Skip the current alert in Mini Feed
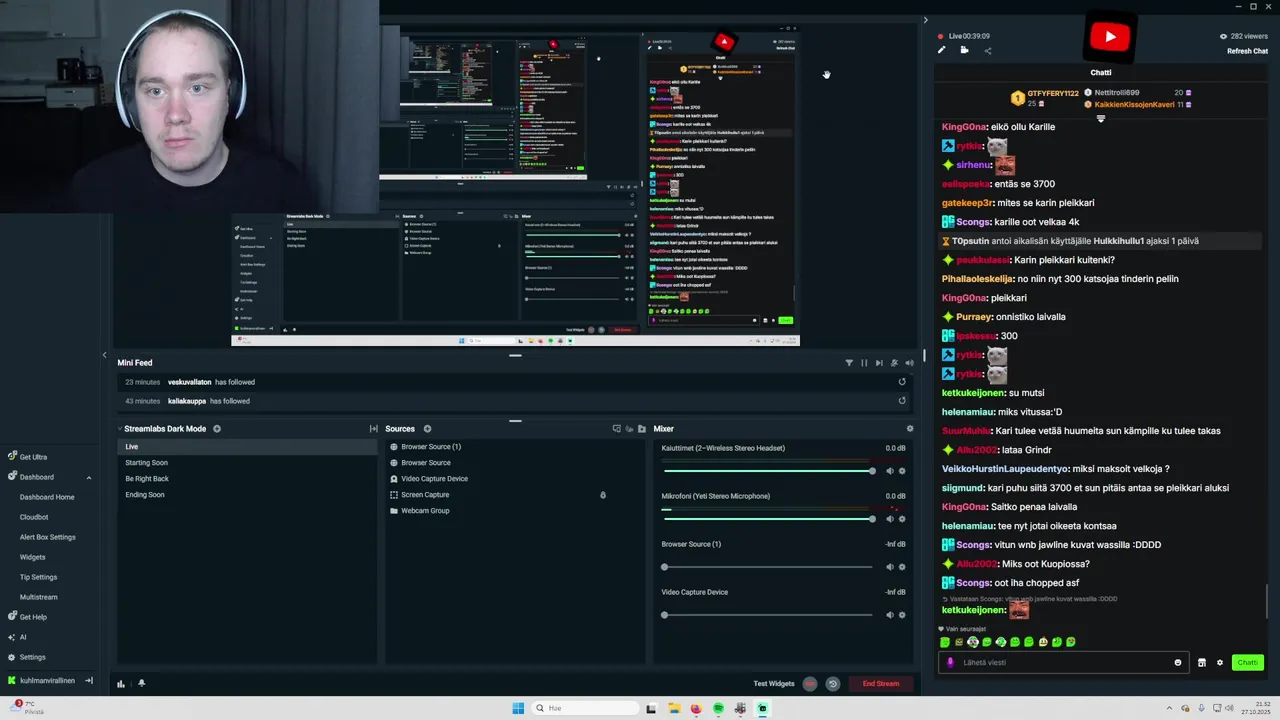Viewport: 1280px width, 720px height. tap(879, 363)
